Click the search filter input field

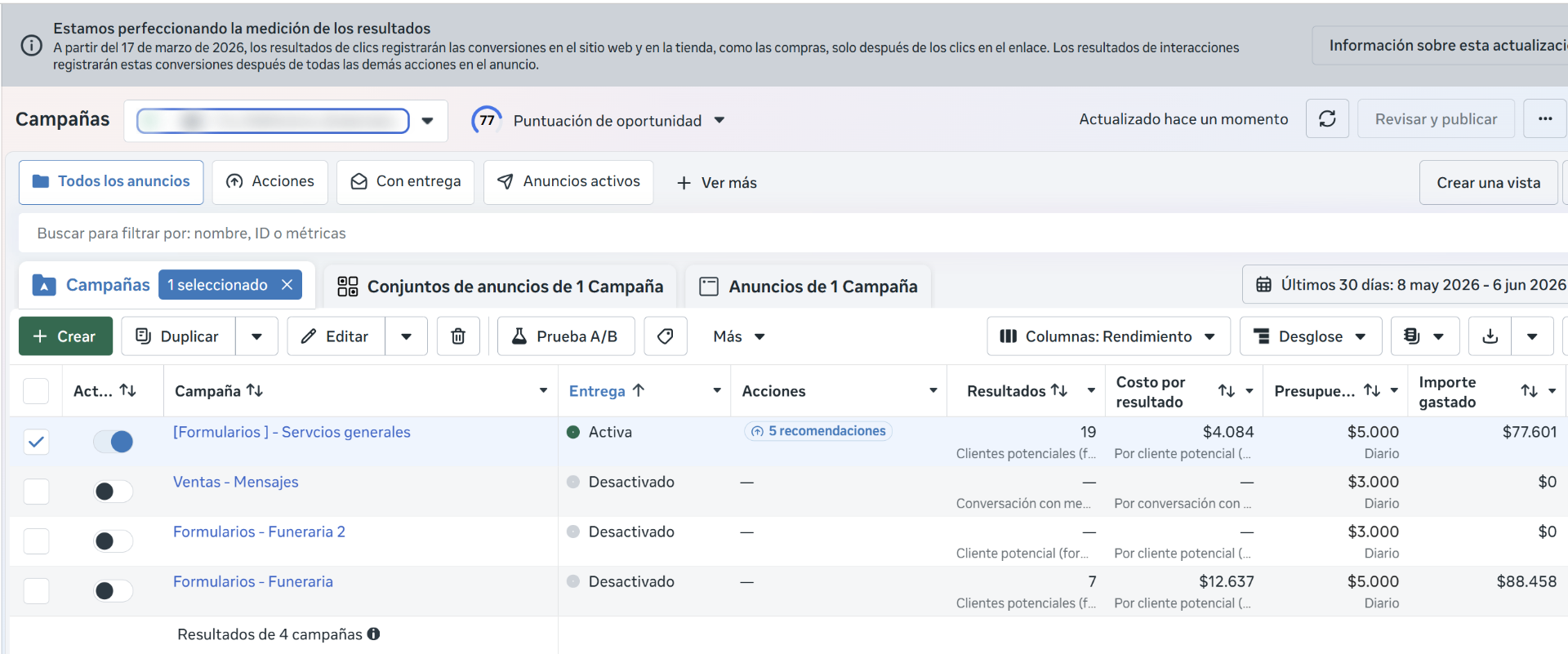coord(792,234)
